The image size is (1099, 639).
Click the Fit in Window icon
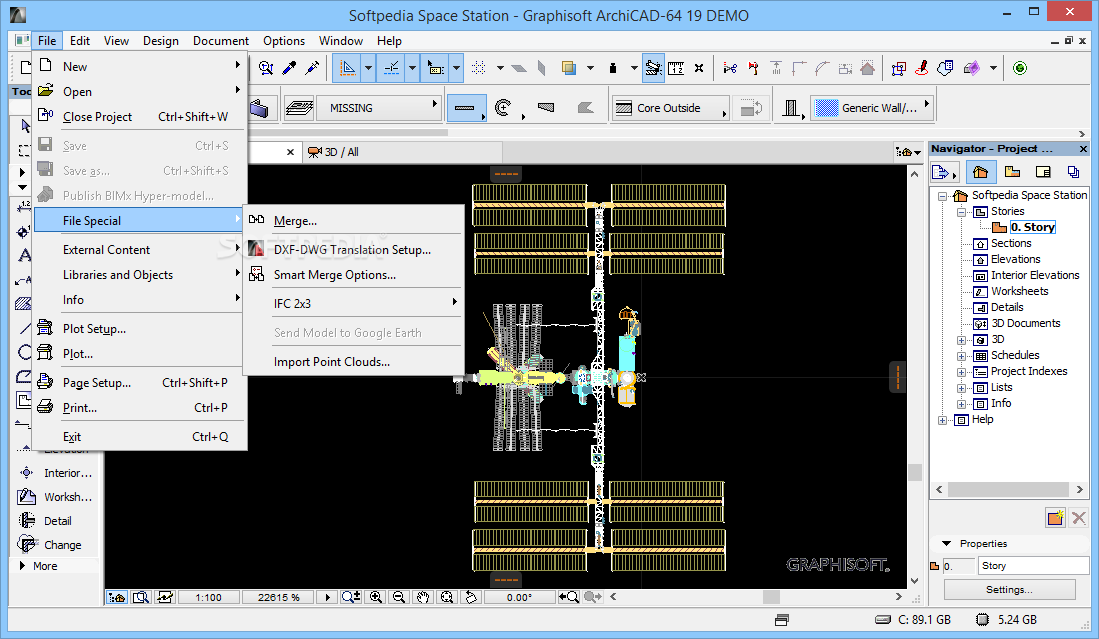446,597
